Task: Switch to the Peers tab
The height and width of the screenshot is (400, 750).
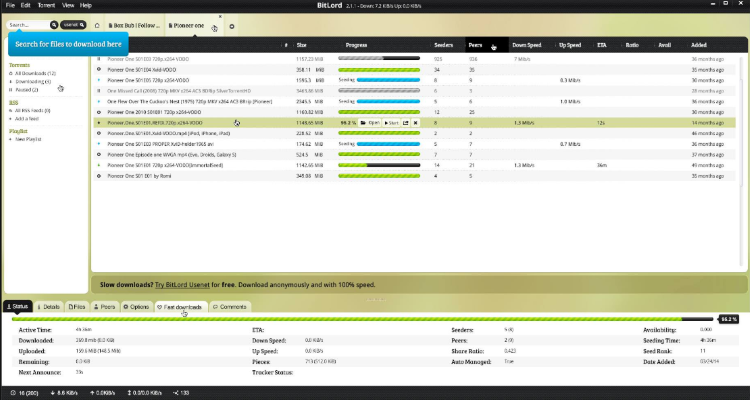Action: tap(104, 307)
